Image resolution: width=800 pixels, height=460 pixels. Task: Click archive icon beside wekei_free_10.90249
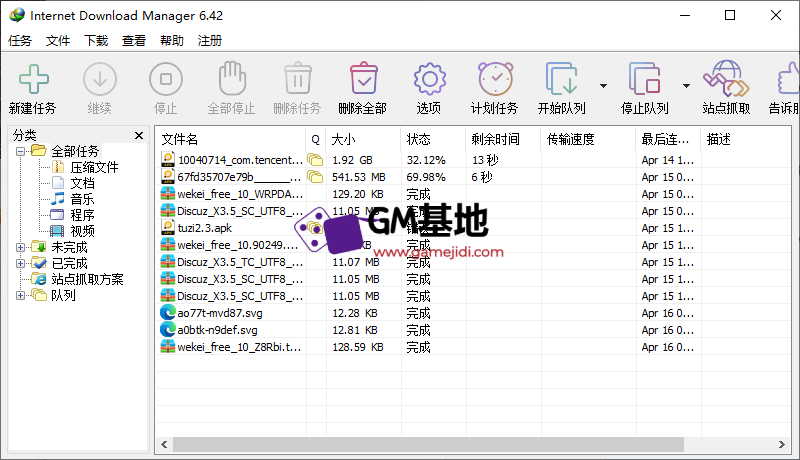(168, 245)
